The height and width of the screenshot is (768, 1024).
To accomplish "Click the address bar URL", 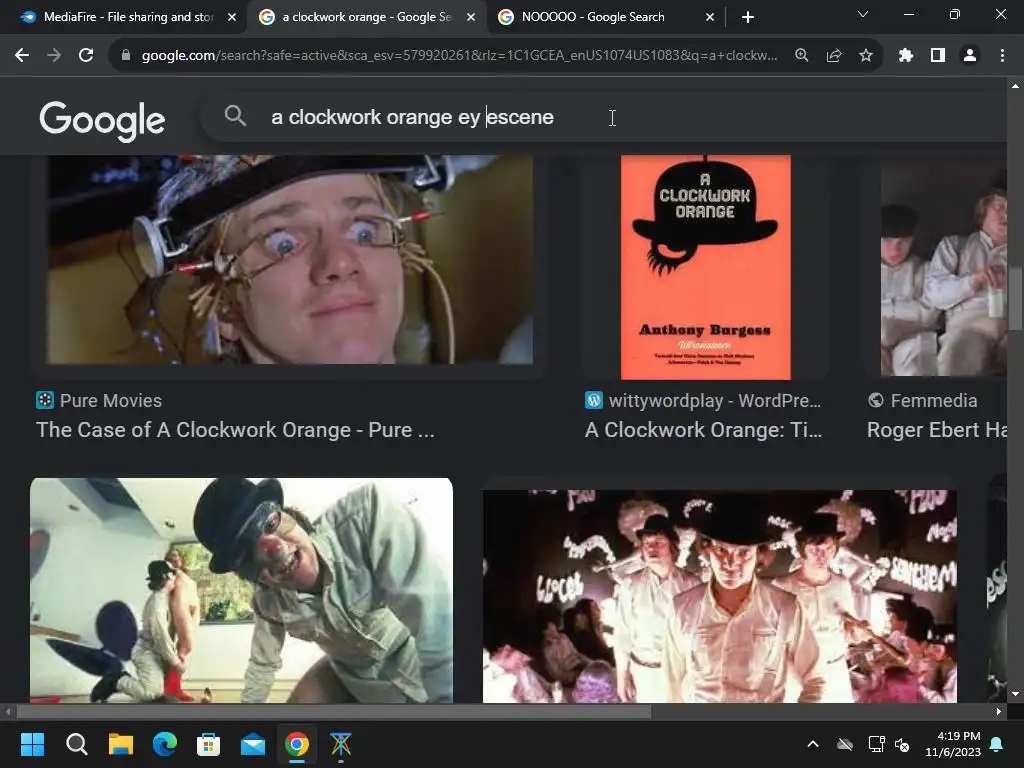I will [459, 56].
